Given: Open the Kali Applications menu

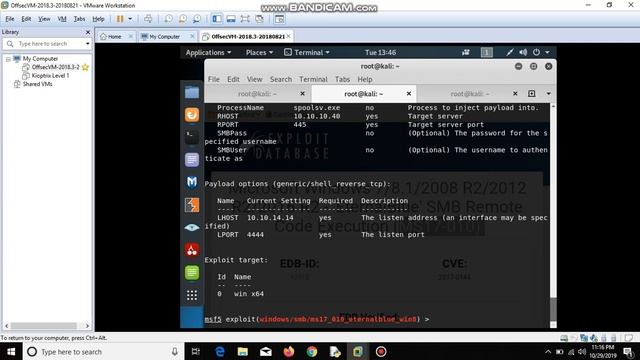Looking at the screenshot, I should [x=208, y=52].
